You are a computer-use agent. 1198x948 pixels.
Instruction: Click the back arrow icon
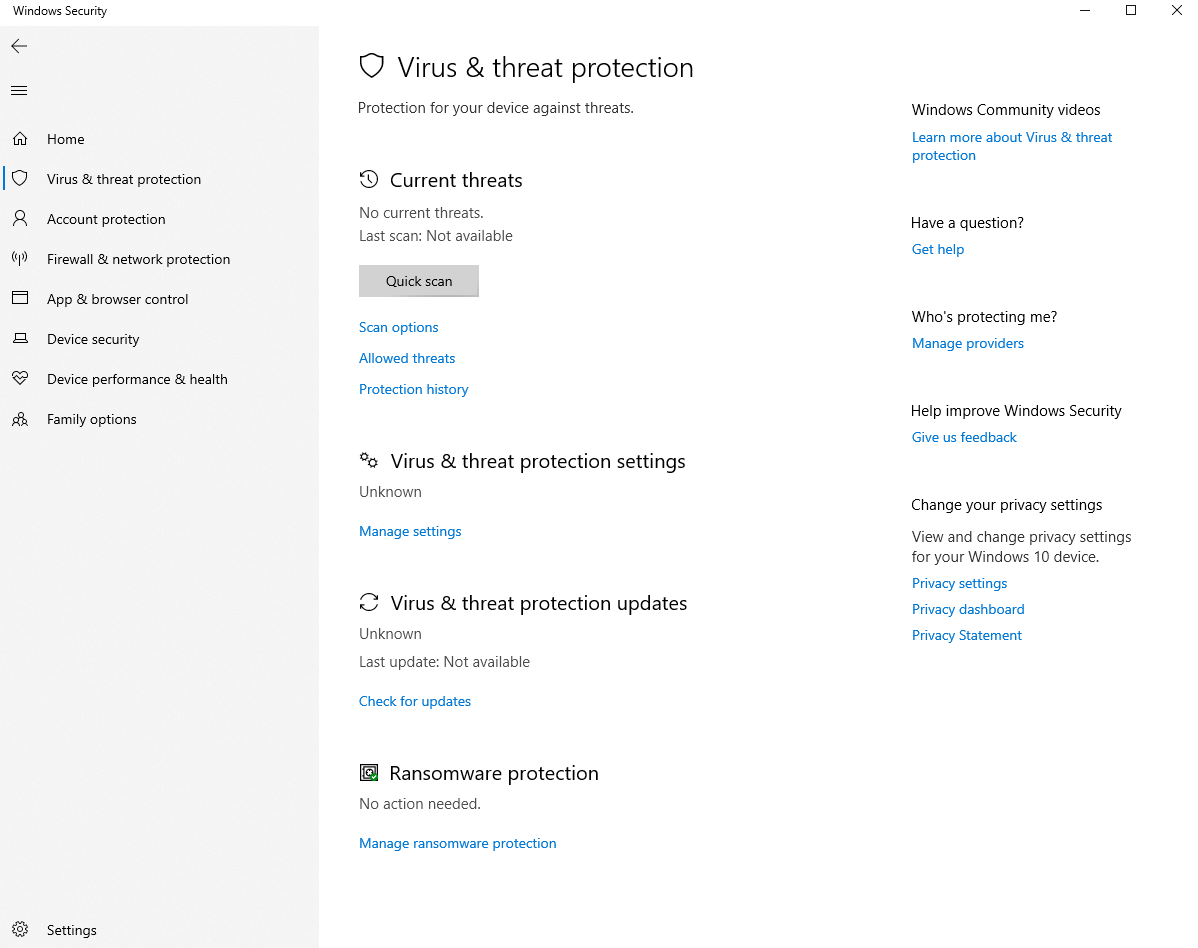point(19,46)
